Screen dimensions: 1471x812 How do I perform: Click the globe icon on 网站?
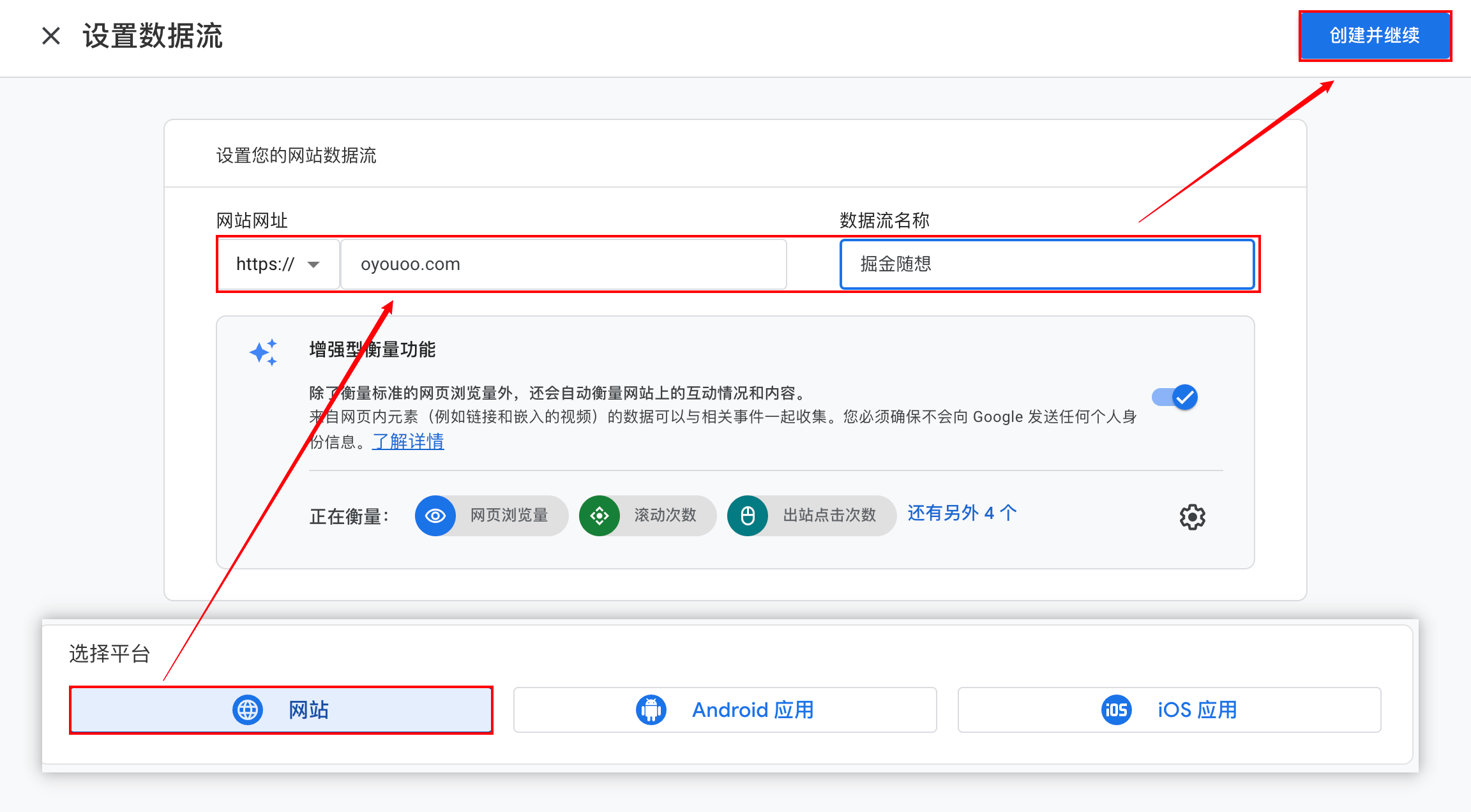[248, 710]
